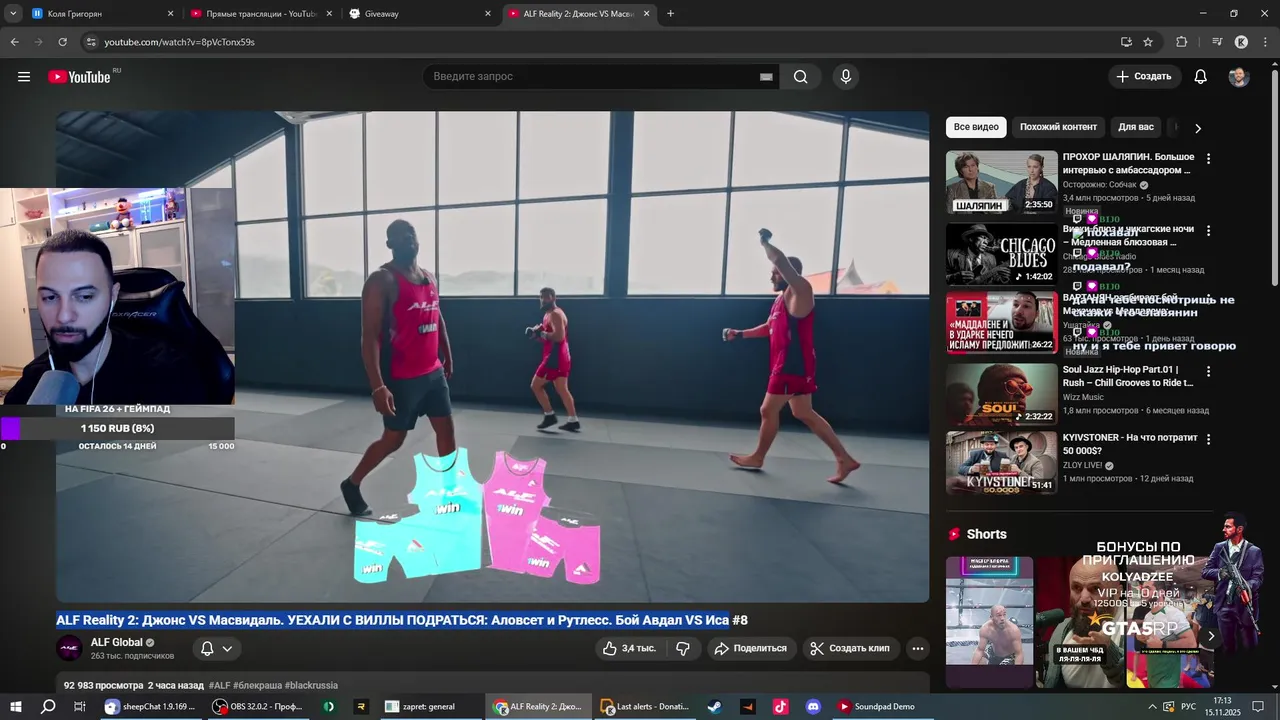The width and height of the screenshot is (1280, 720).
Task: Open Chrome three-dot menu
Action: pos(1266,42)
